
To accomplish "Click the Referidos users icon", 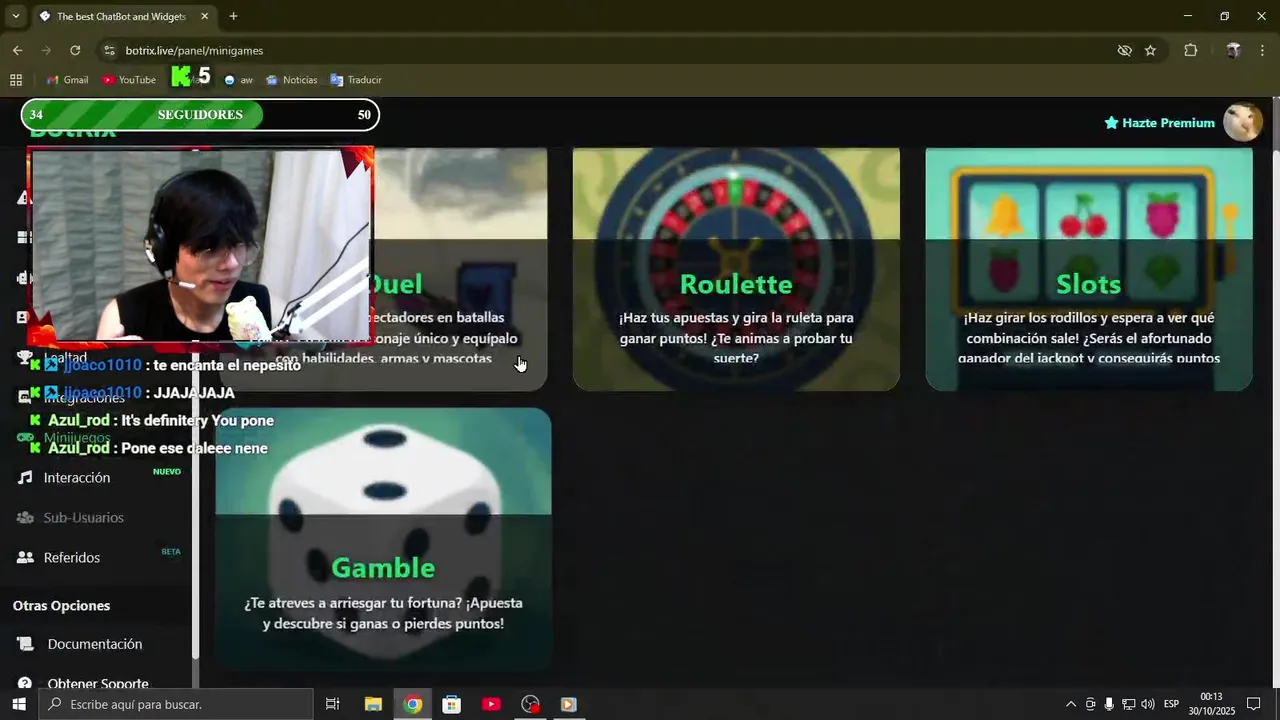I will click(x=25, y=558).
